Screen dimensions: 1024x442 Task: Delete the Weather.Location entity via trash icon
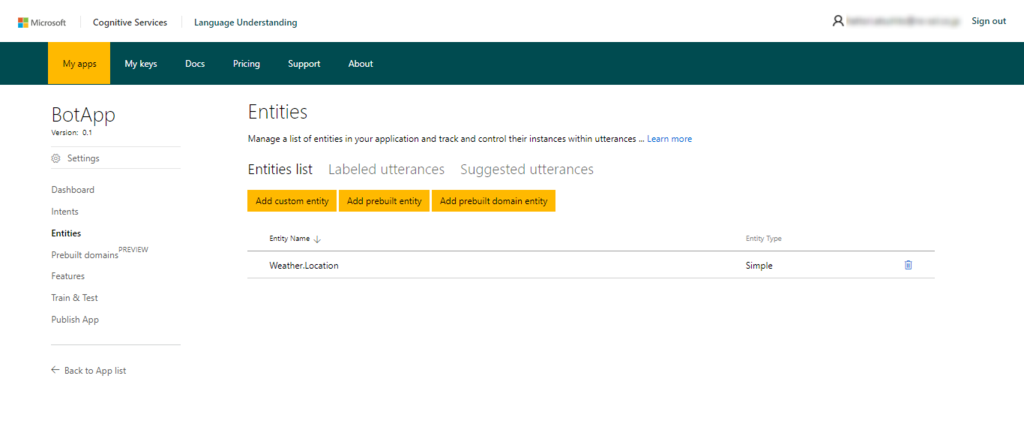click(x=908, y=265)
